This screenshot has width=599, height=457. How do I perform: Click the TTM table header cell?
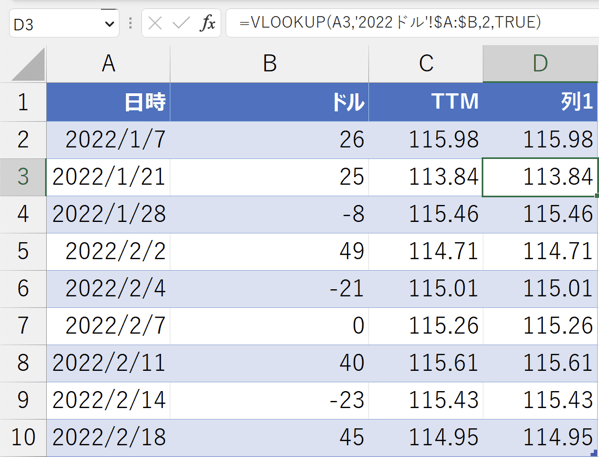[x=426, y=102]
